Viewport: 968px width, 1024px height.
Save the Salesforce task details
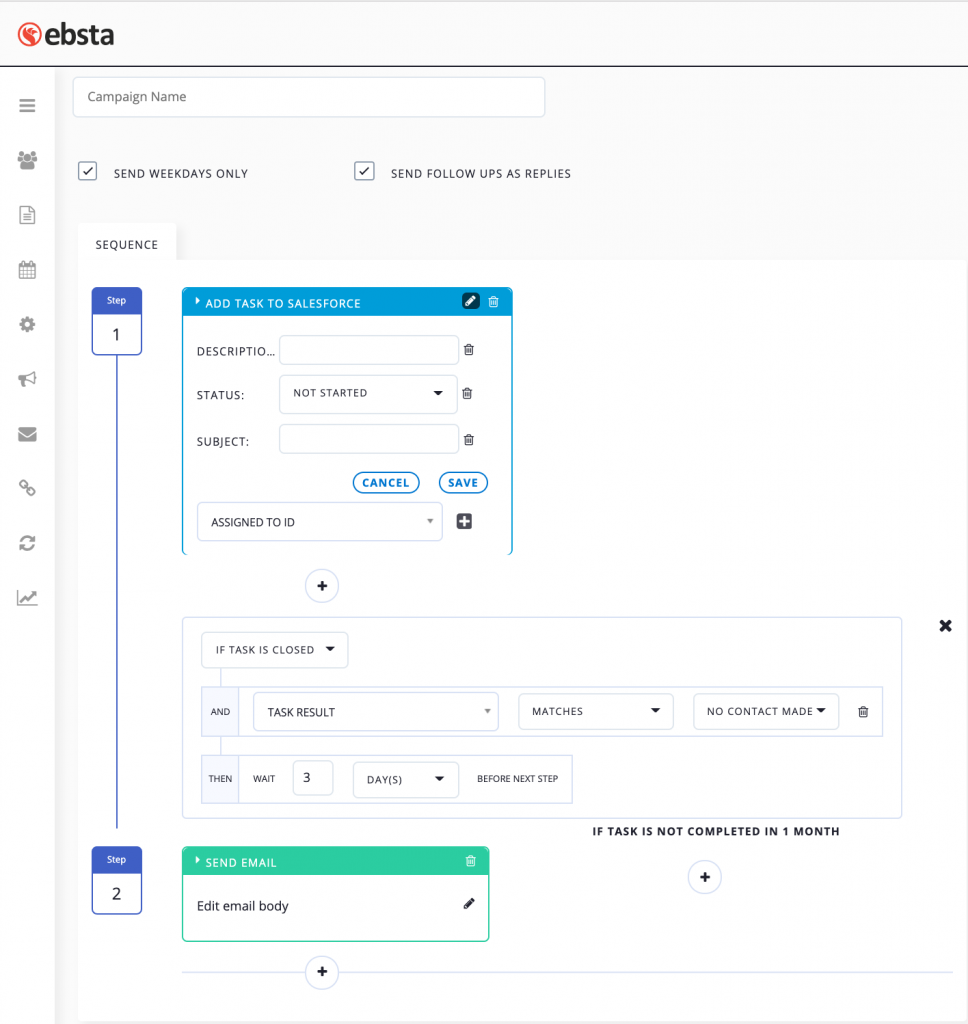463,482
